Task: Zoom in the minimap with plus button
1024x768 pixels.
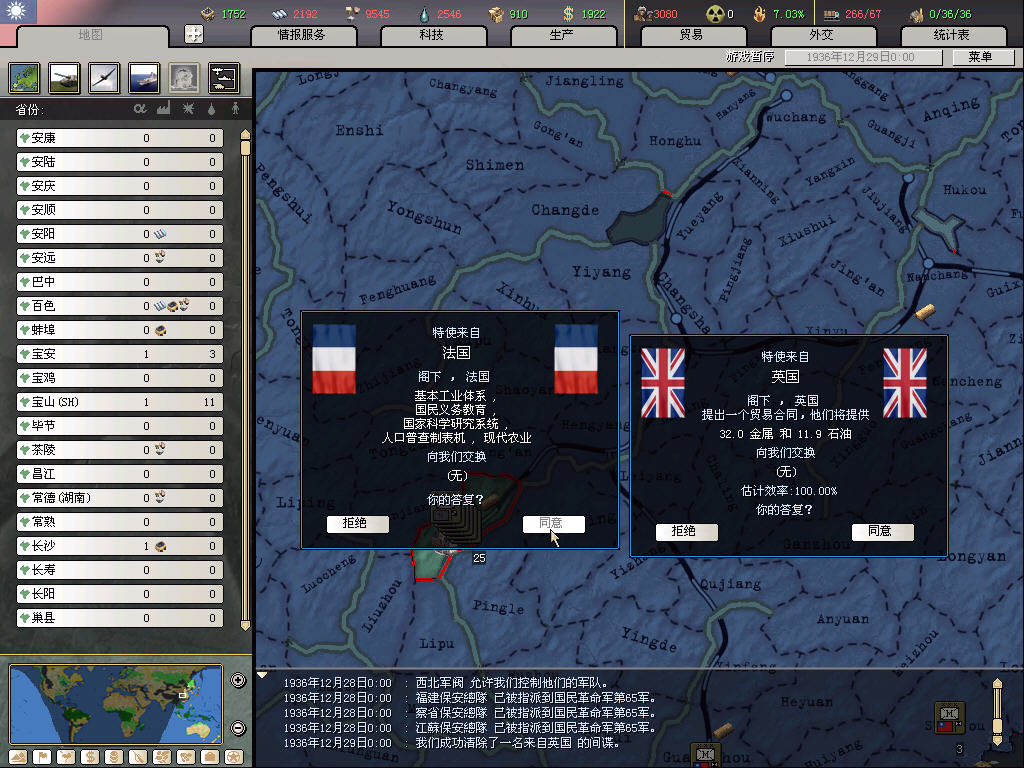Action: pyautogui.click(x=238, y=681)
